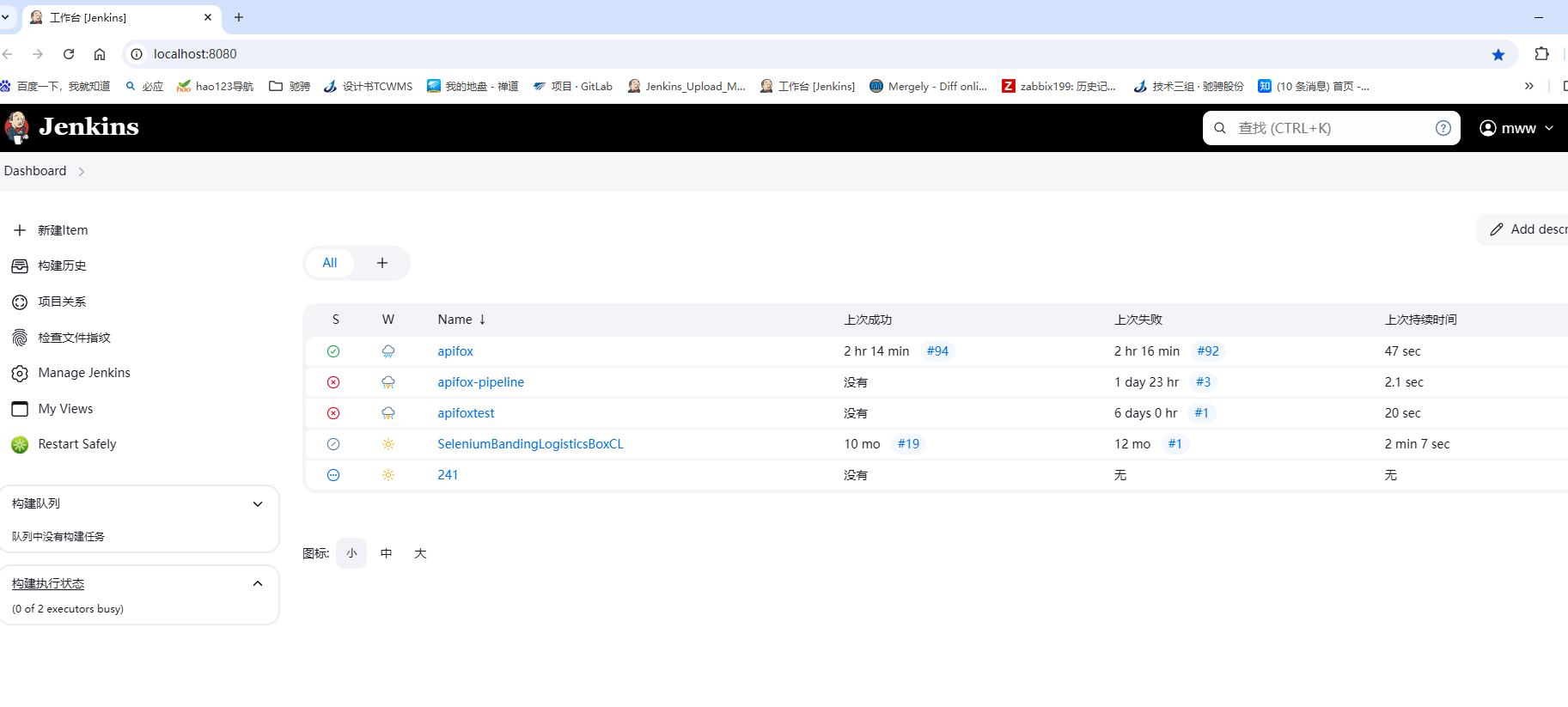Open build #3 of apifox-pipeline
1568x707 pixels.
tap(1203, 382)
